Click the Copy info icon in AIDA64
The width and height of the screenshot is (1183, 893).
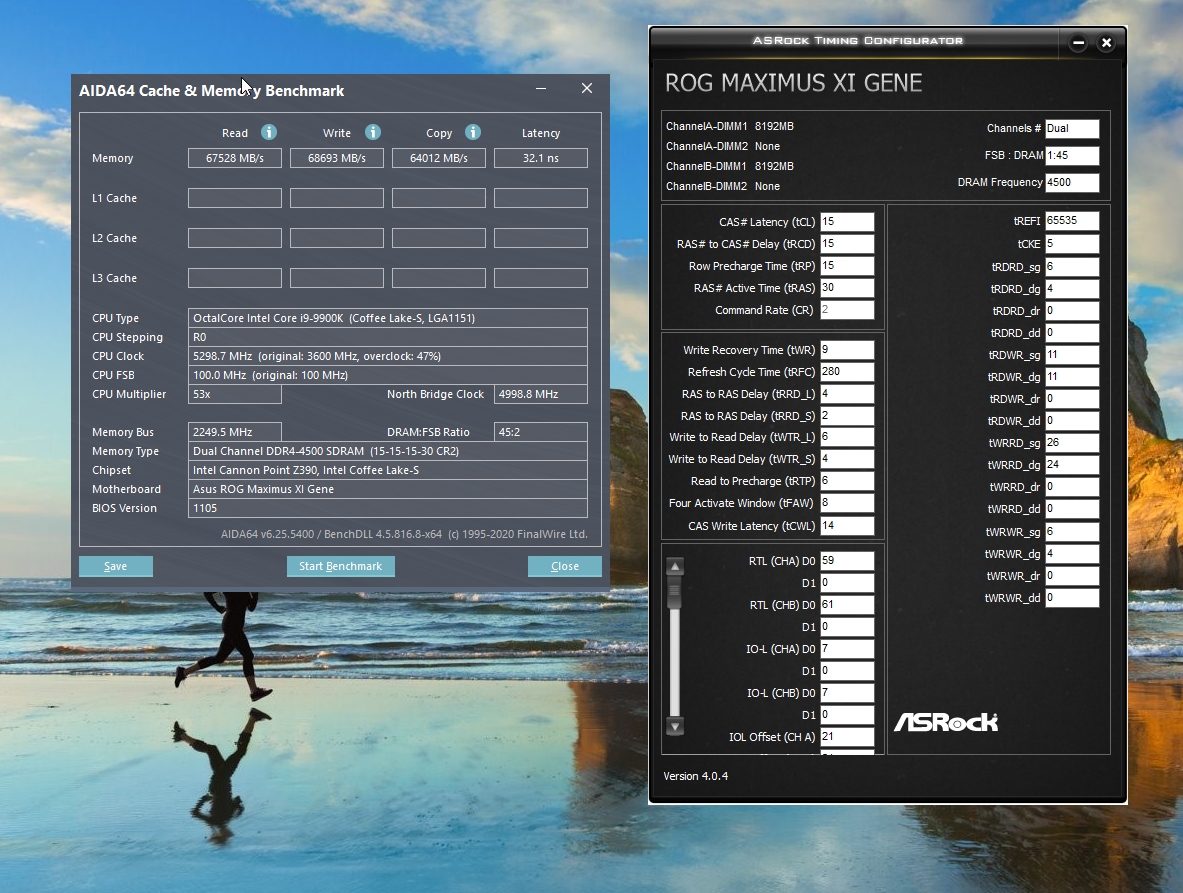click(473, 132)
